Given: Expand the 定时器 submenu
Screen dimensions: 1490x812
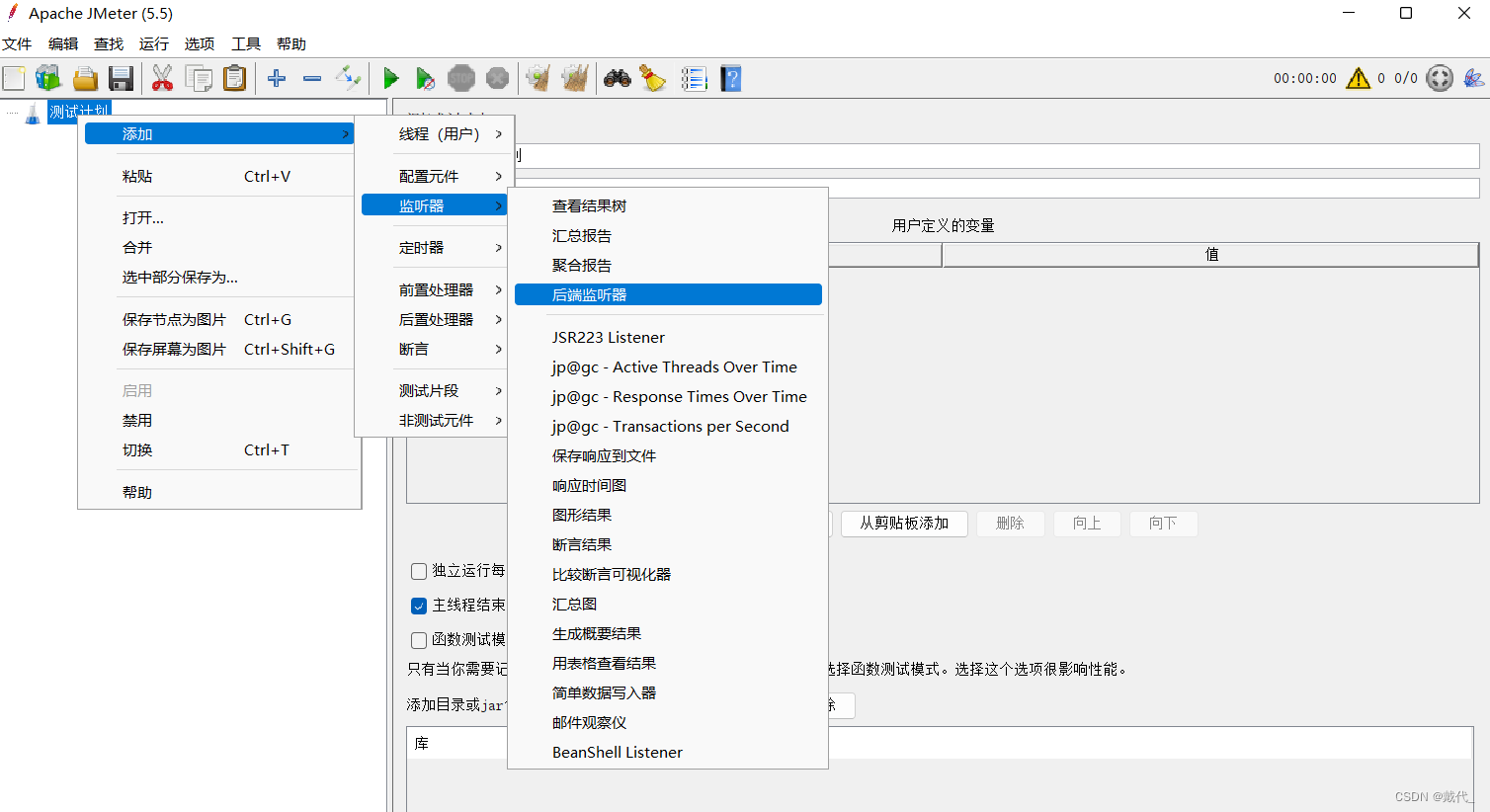Looking at the screenshot, I should pos(434,248).
